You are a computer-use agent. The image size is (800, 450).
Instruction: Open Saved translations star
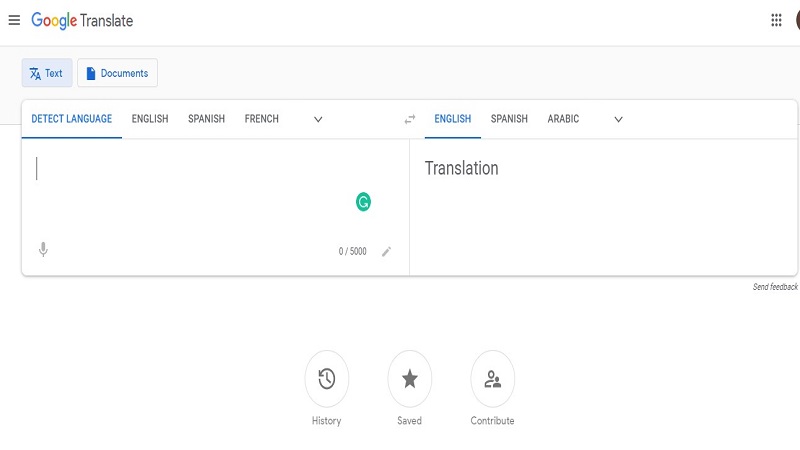[x=410, y=379]
